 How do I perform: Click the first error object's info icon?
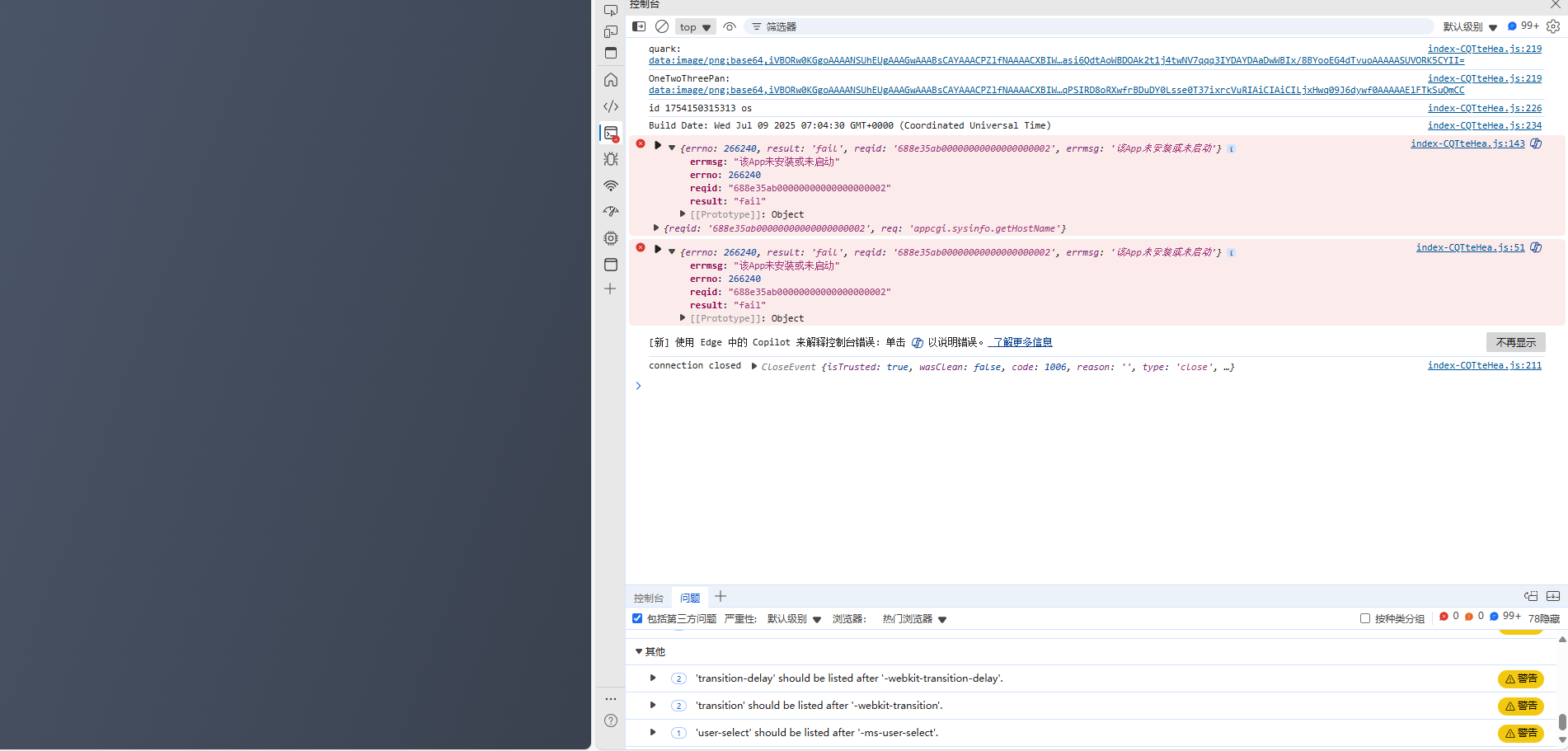[x=1231, y=148]
